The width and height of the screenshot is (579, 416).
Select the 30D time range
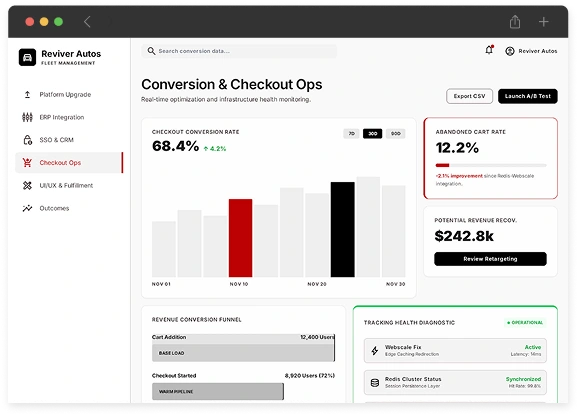point(373,134)
